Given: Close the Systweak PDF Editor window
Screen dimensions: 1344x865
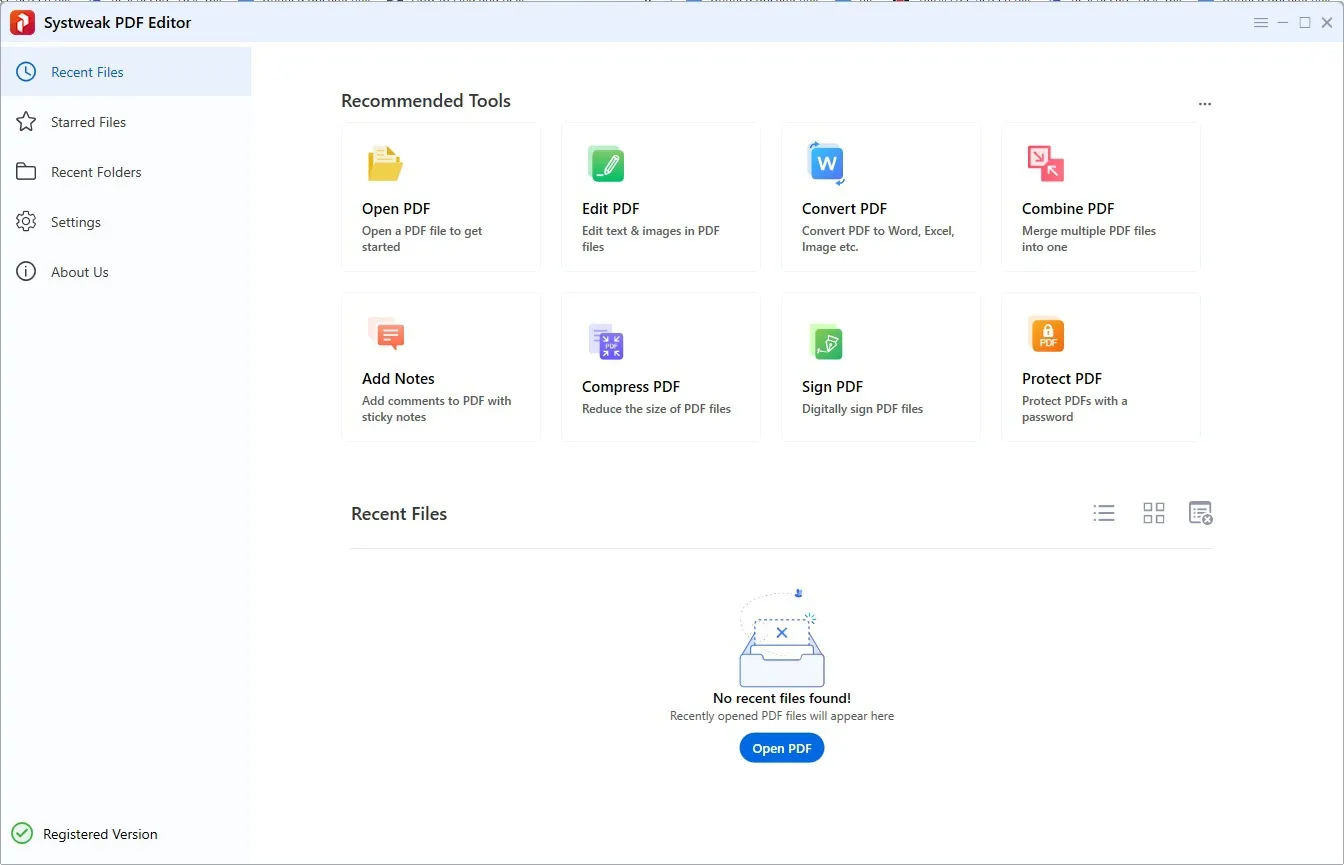Looking at the screenshot, I should pos(1327,23).
